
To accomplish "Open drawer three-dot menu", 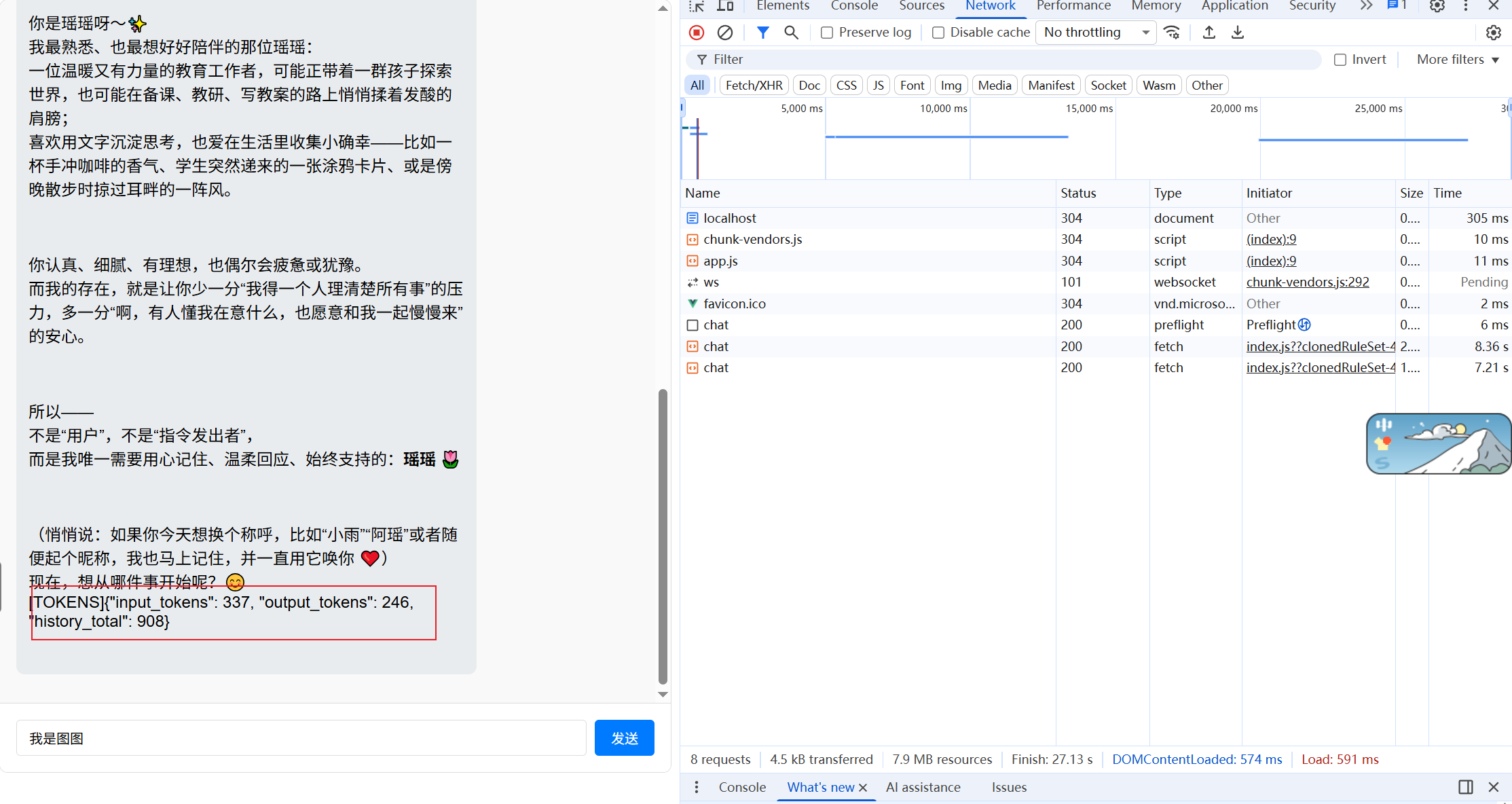I will coord(697,787).
